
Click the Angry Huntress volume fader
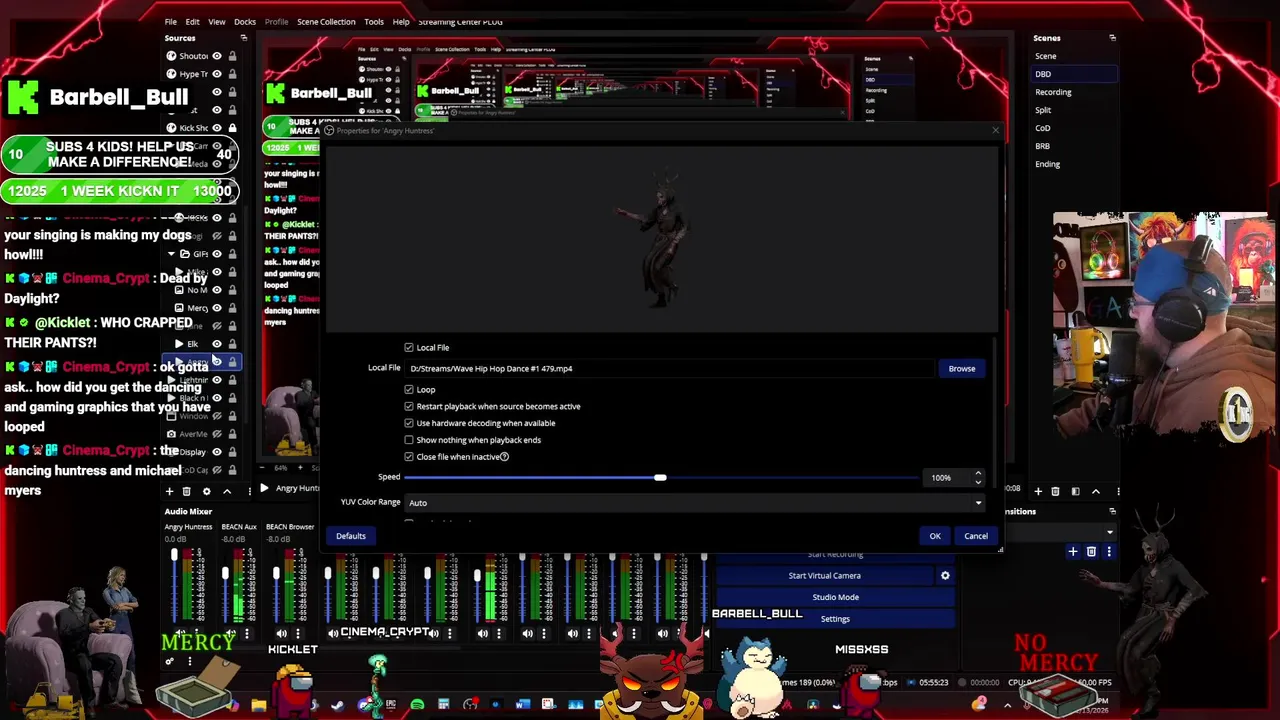174,556
